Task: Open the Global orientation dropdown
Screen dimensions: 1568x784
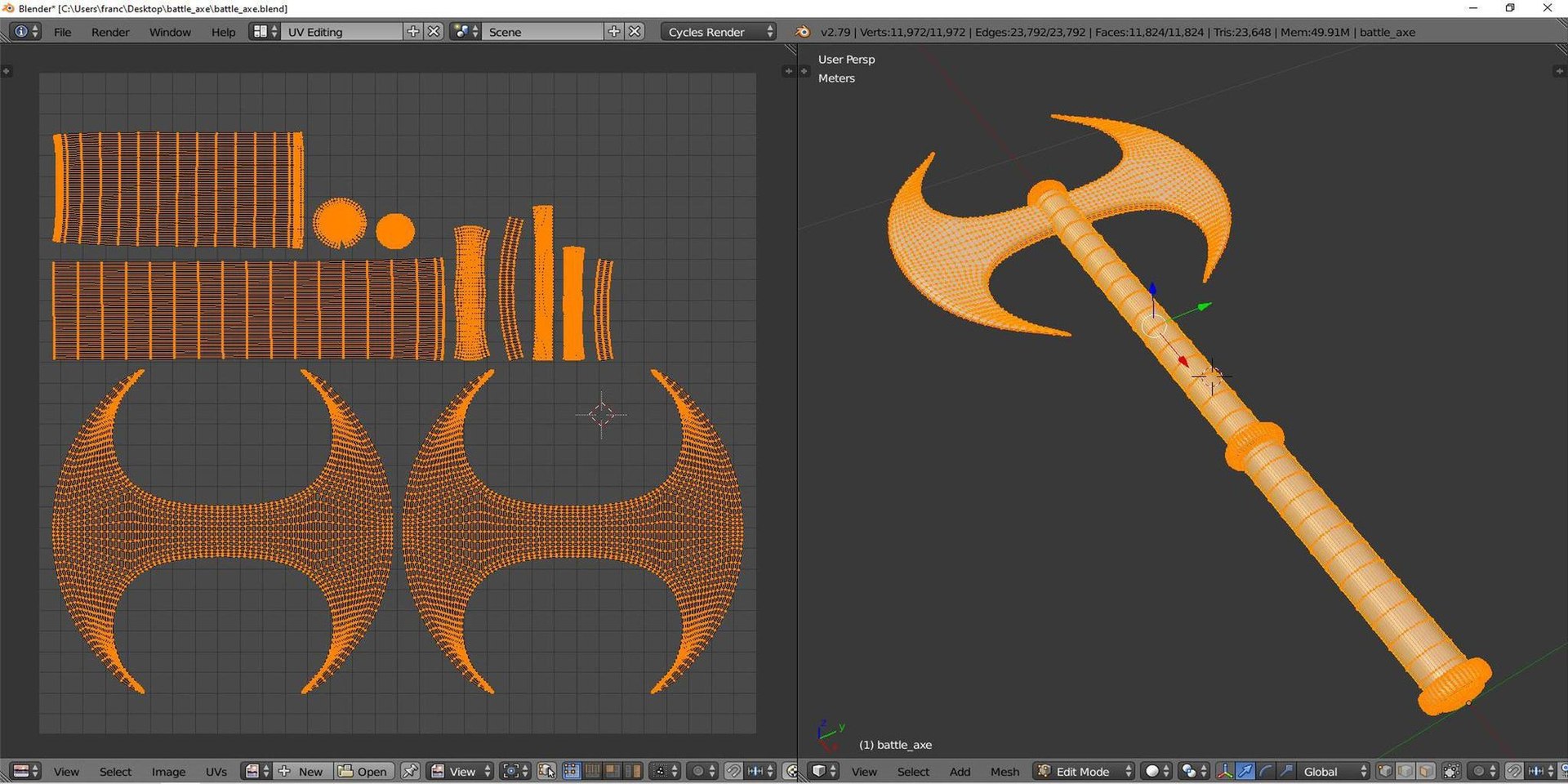Action: click(x=1333, y=771)
